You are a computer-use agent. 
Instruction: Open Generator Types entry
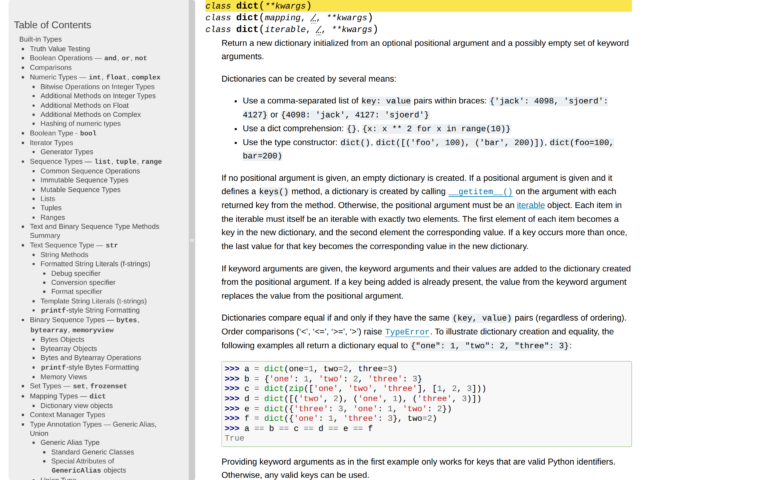click(67, 152)
